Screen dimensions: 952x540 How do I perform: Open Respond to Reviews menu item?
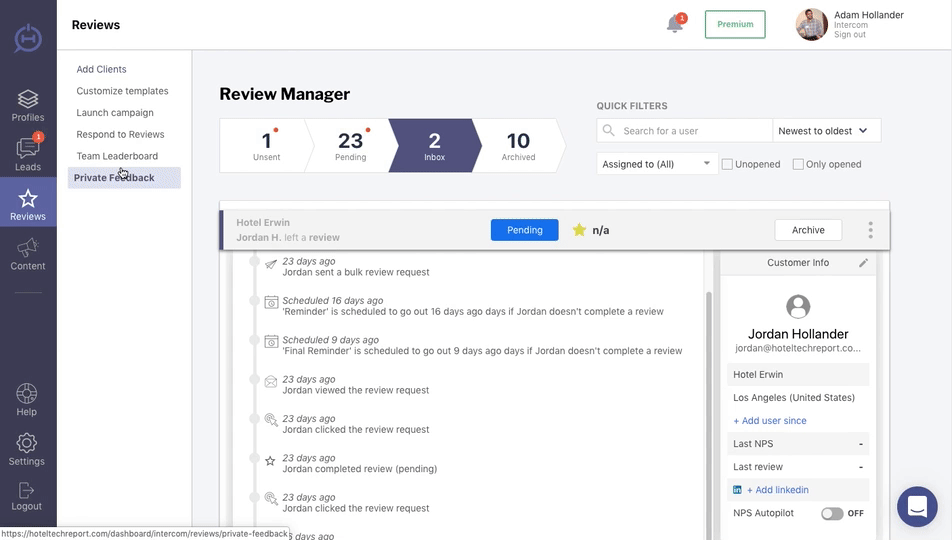pos(120,134)
